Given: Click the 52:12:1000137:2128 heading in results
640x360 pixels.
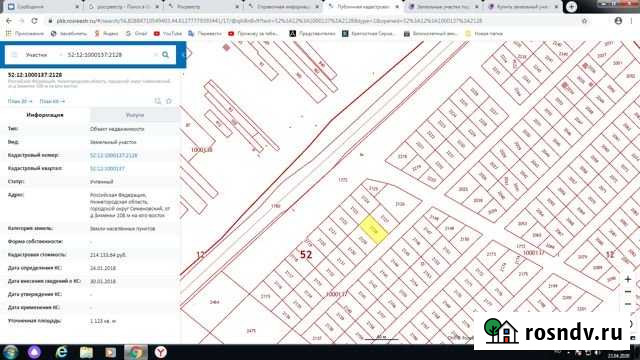Looking at the screenshot, I should (35, 75).
